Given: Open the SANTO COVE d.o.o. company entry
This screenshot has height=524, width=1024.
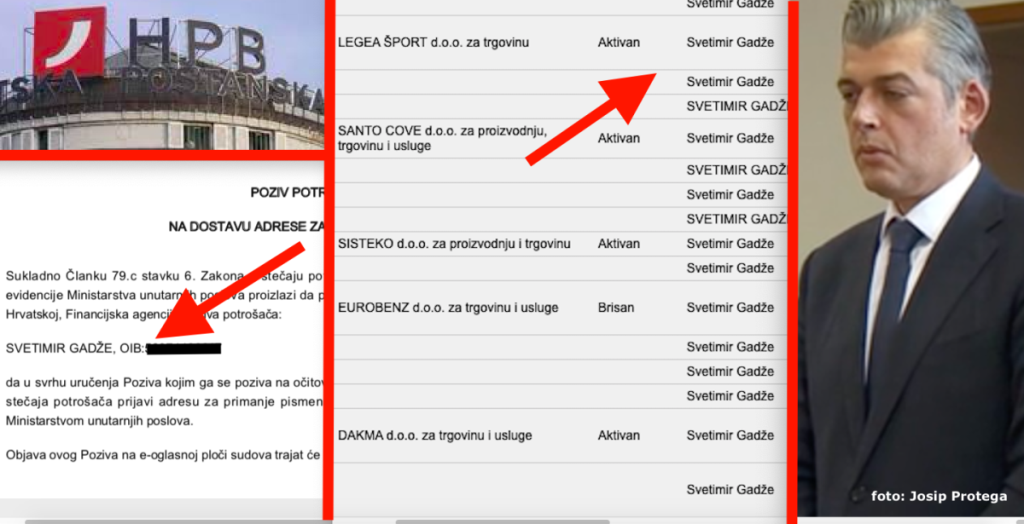Looking at the screenshot, I should click(x=442, y=139).
